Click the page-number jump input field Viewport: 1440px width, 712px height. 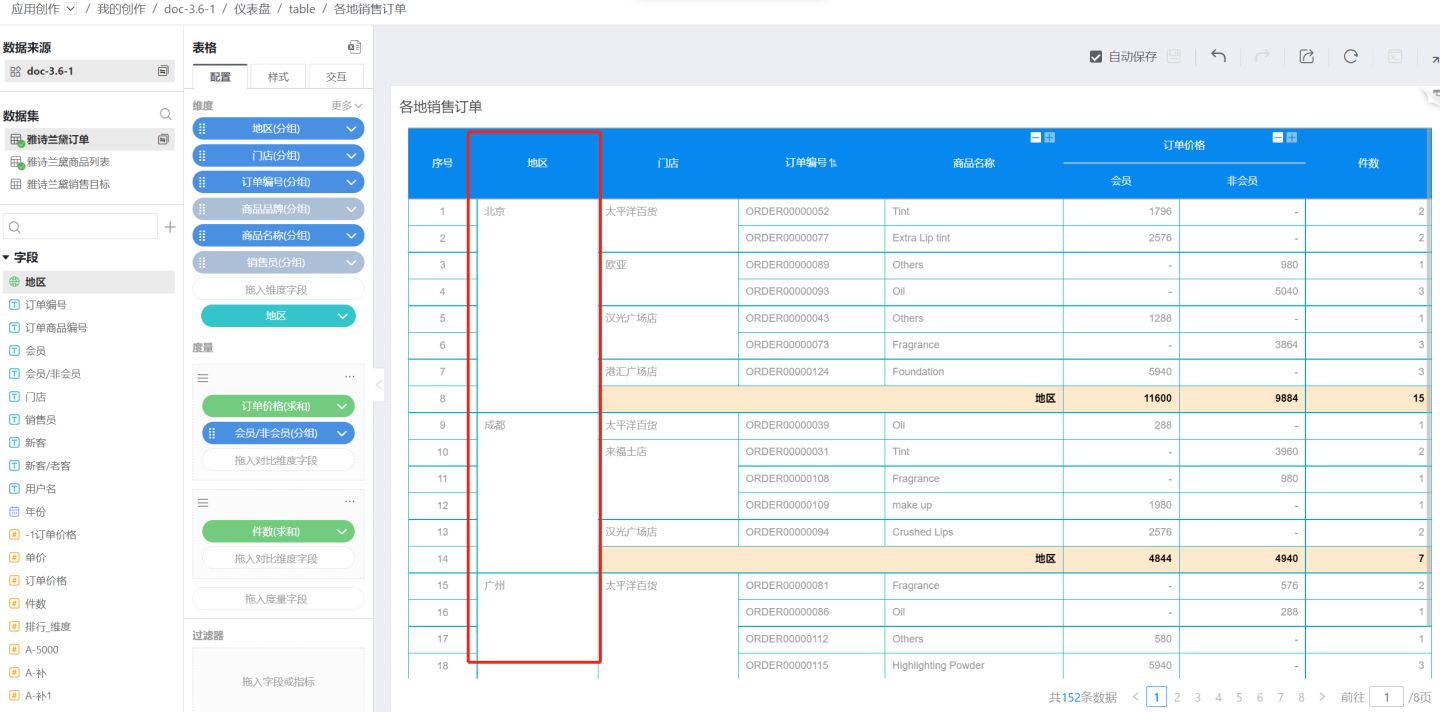(1386, 697)
